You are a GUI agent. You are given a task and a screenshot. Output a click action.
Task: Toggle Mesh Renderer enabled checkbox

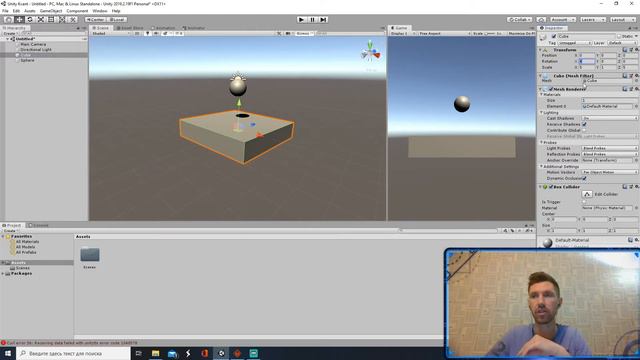click(551, 89)
